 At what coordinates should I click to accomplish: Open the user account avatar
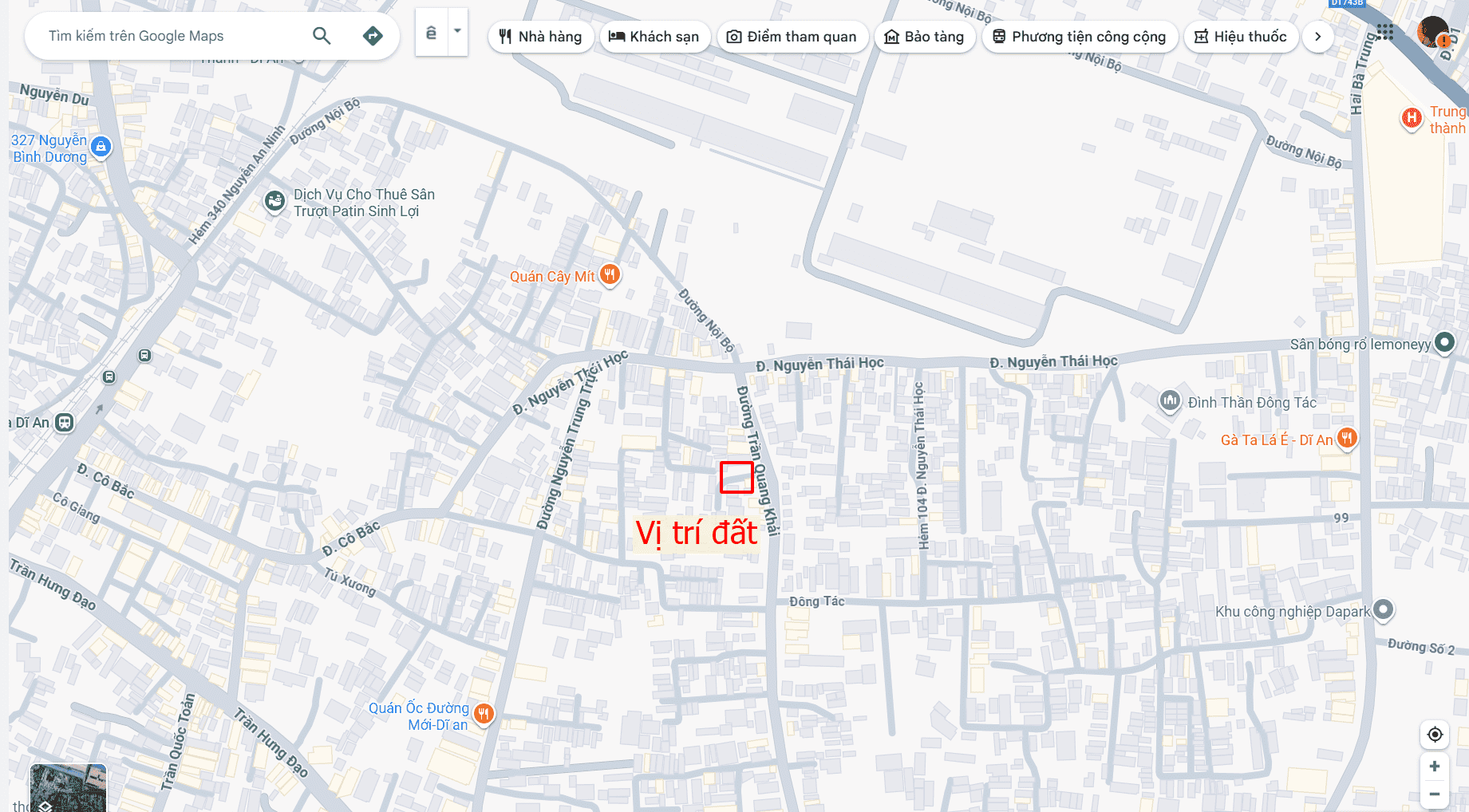[x=1433, y=33]
